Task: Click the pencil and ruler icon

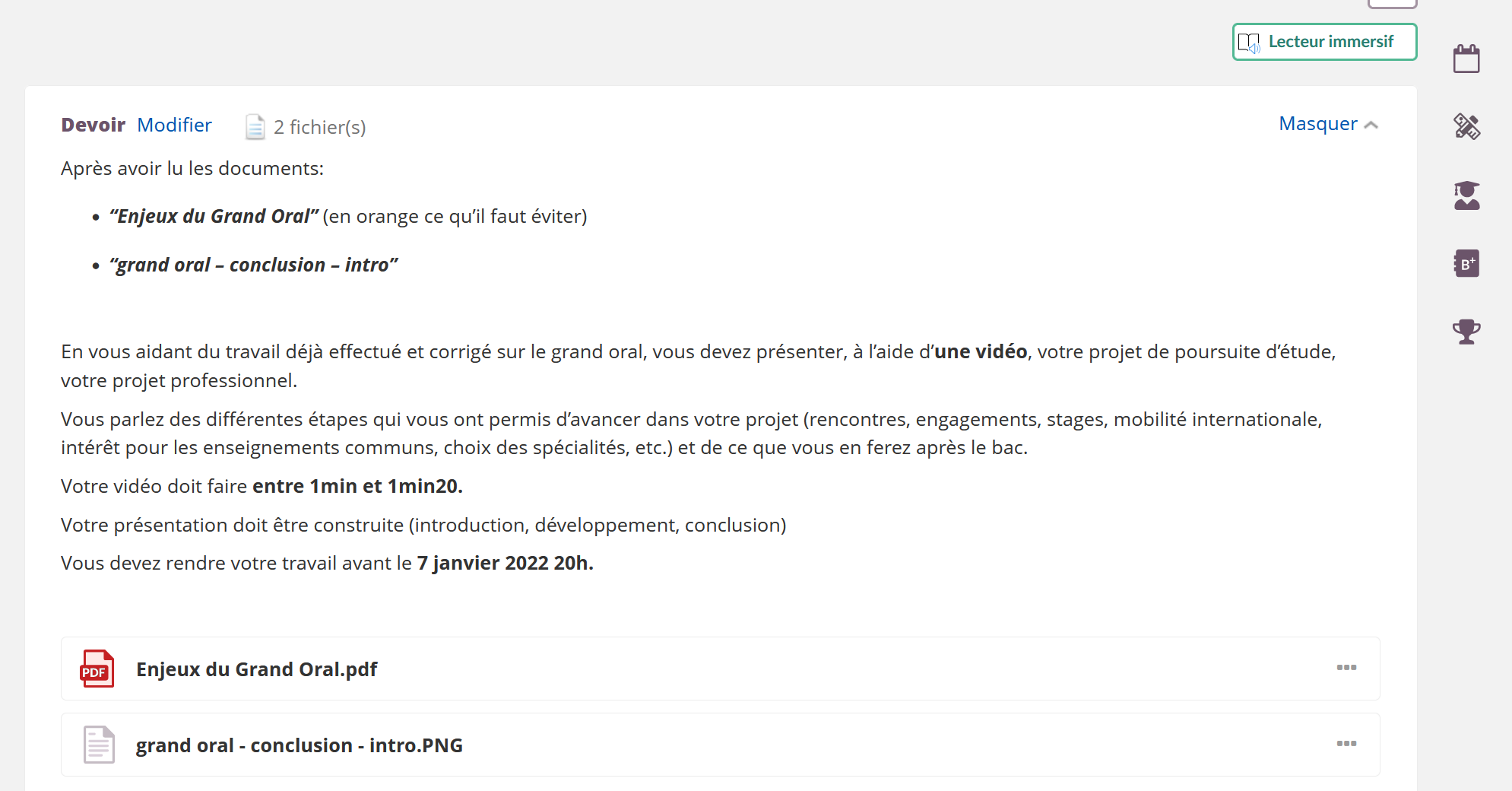Action: (1466, 126)
